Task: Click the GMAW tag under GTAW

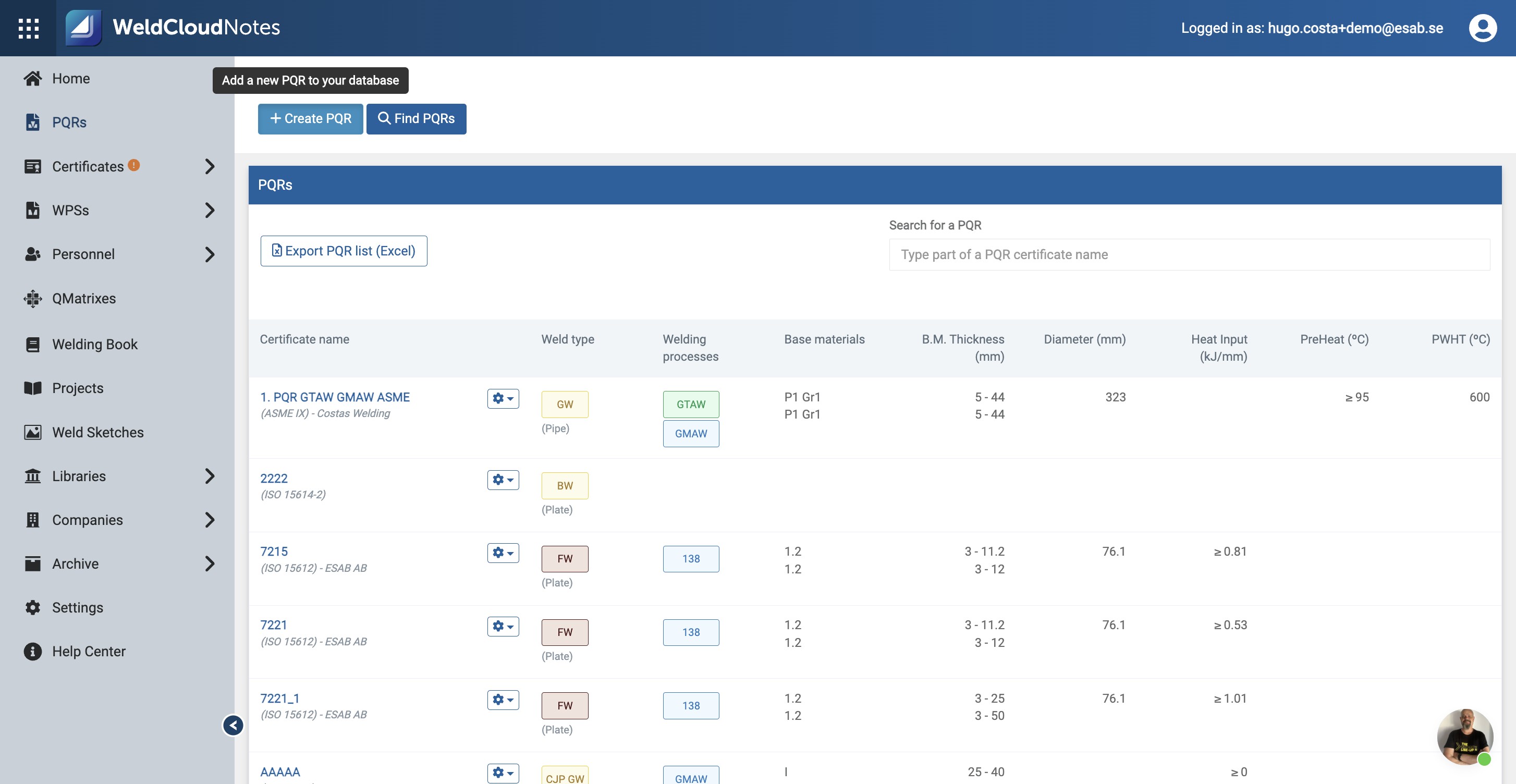Action: point(690,434)
